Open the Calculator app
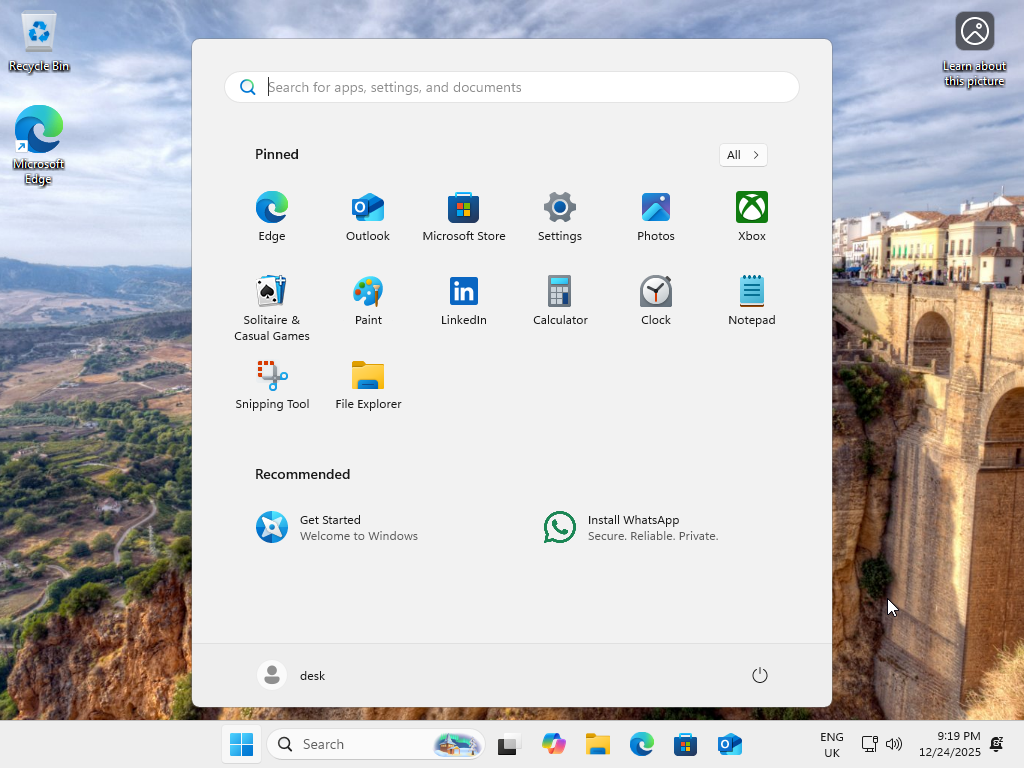 tap(560, 299)
